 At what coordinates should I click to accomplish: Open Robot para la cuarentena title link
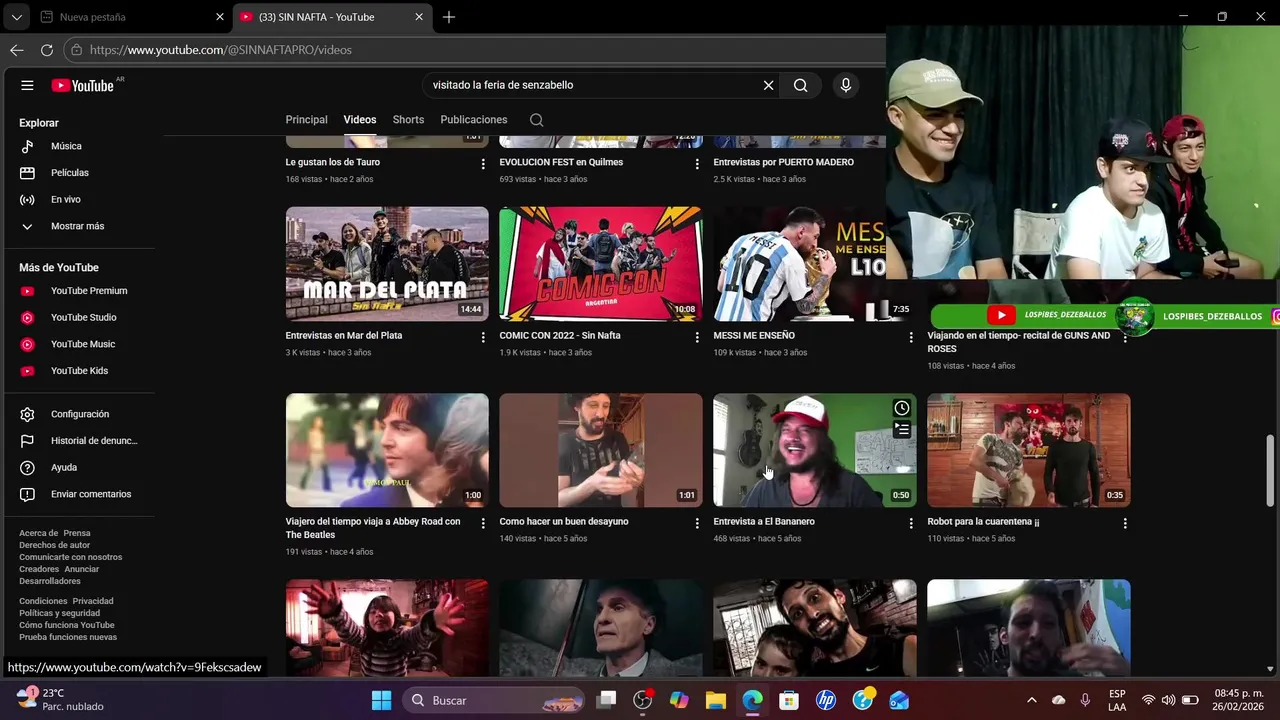[983, 522]
